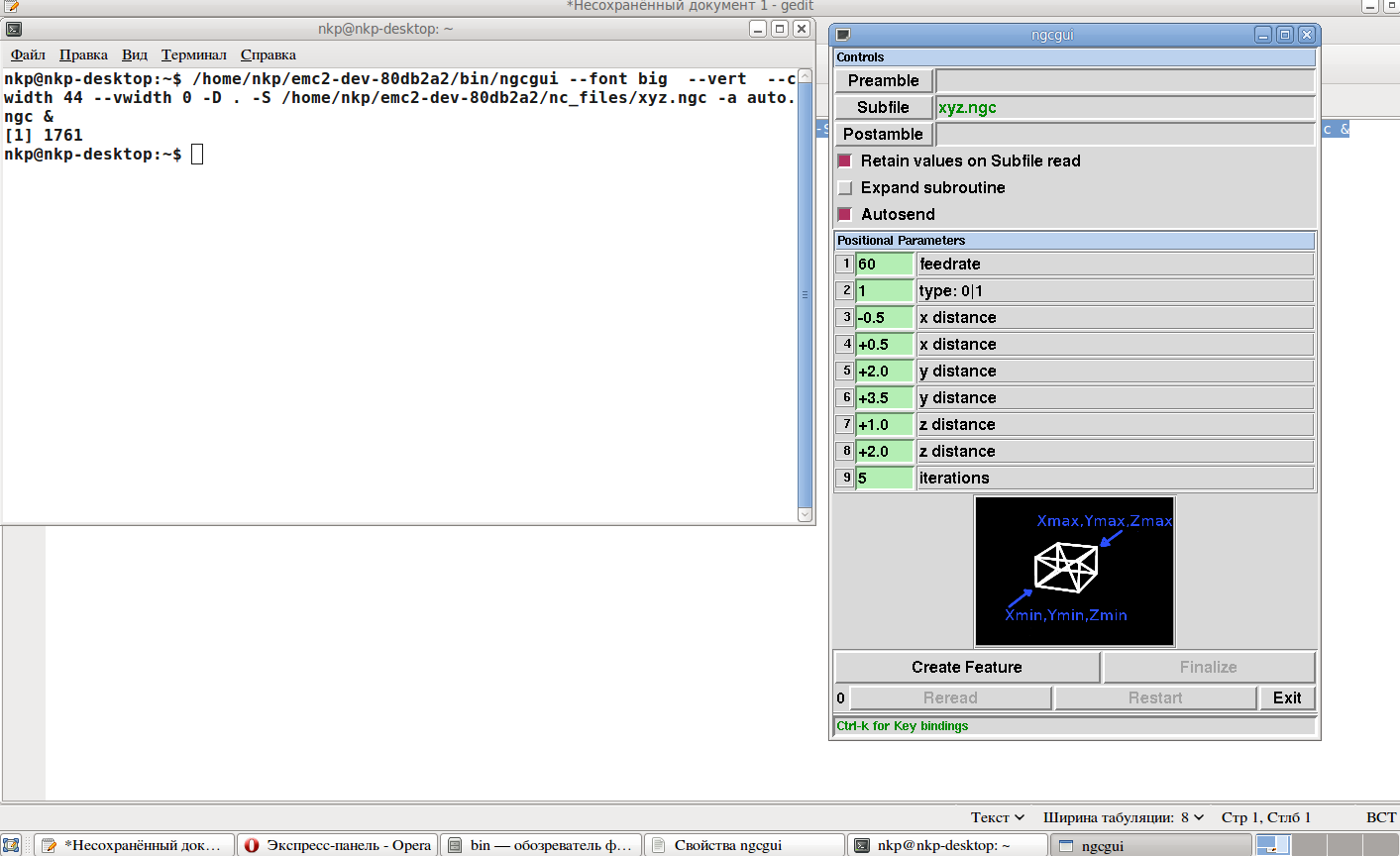Click the feedrate parameter label

pyautogui.click(x=1116, y=264)
